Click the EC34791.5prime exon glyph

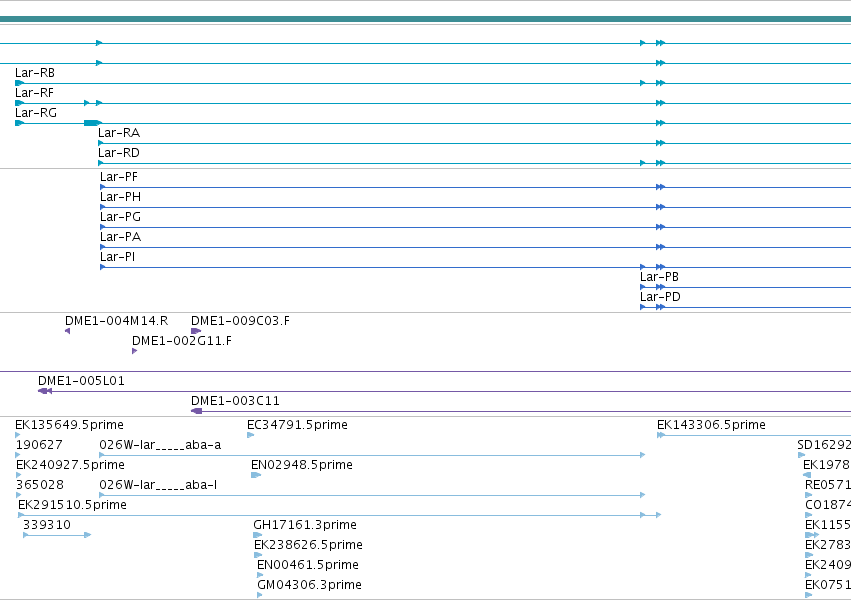click(250, 435)
